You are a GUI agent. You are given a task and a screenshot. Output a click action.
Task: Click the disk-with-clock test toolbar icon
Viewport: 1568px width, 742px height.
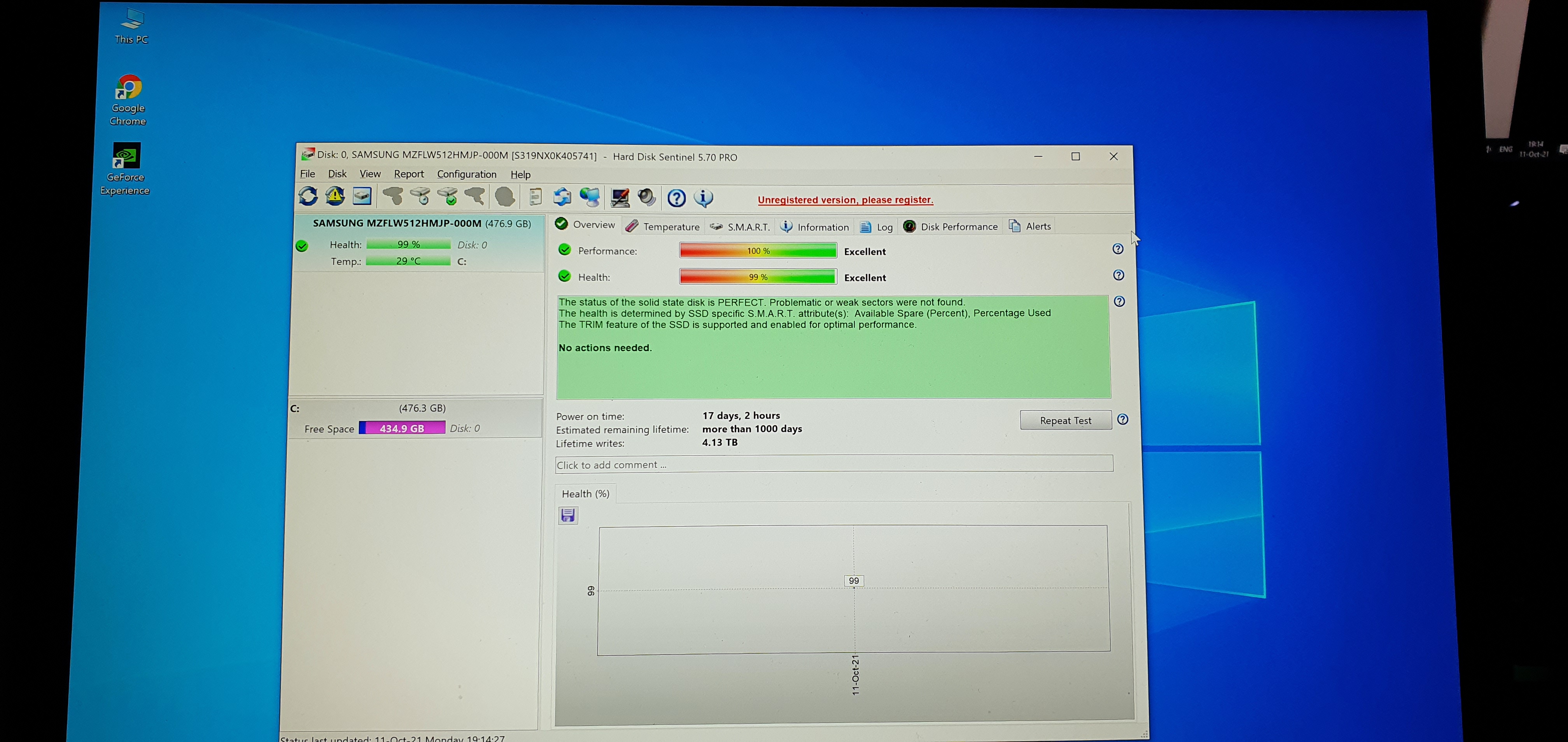[x=420, y=196]
